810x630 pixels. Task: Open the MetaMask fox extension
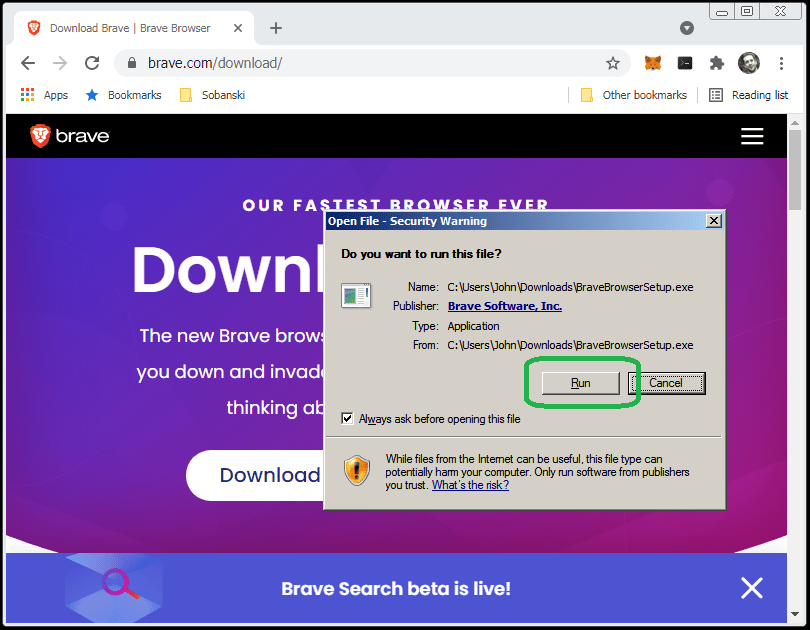pos(653,63)
